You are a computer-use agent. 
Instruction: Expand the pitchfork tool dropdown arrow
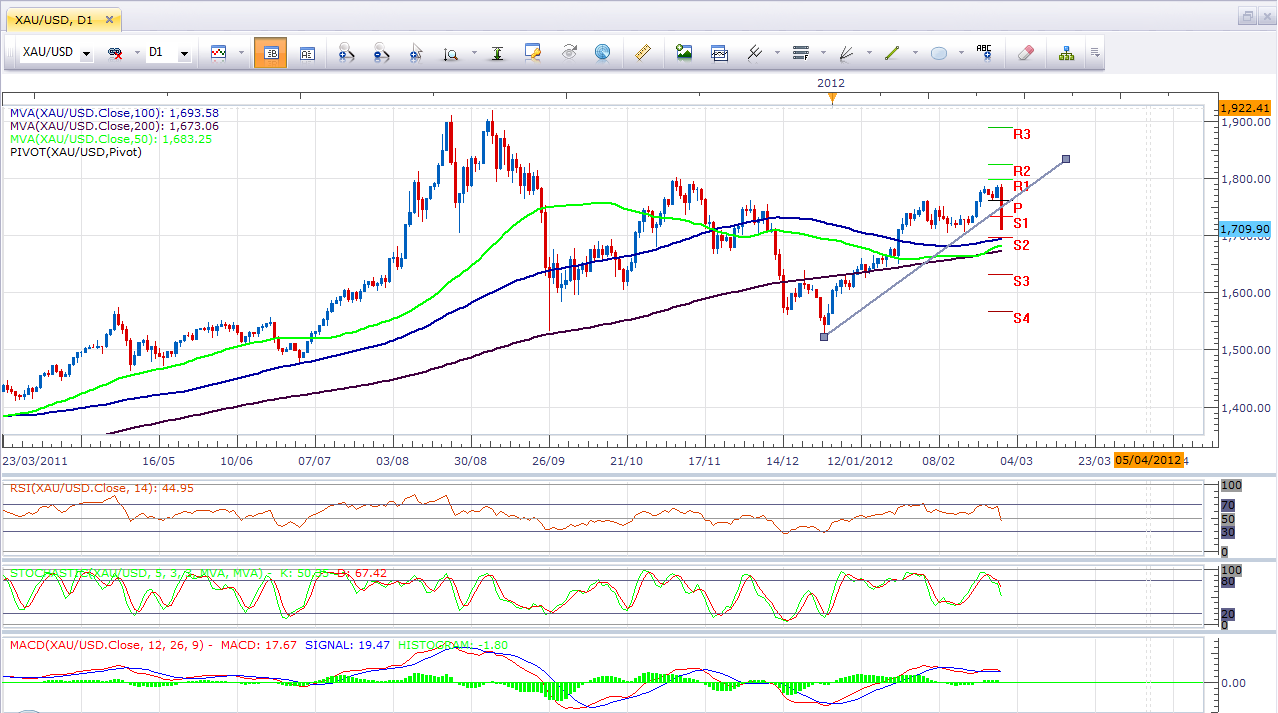[775, 53]
